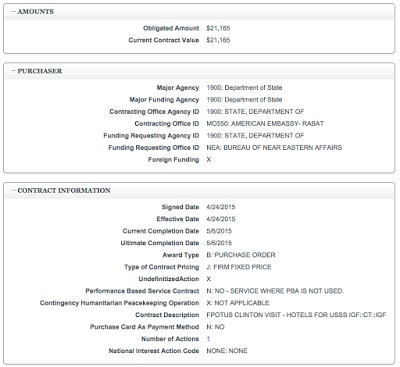Click the Current Completion Date value
Screen dimensions: 400x367
(219, 231)
